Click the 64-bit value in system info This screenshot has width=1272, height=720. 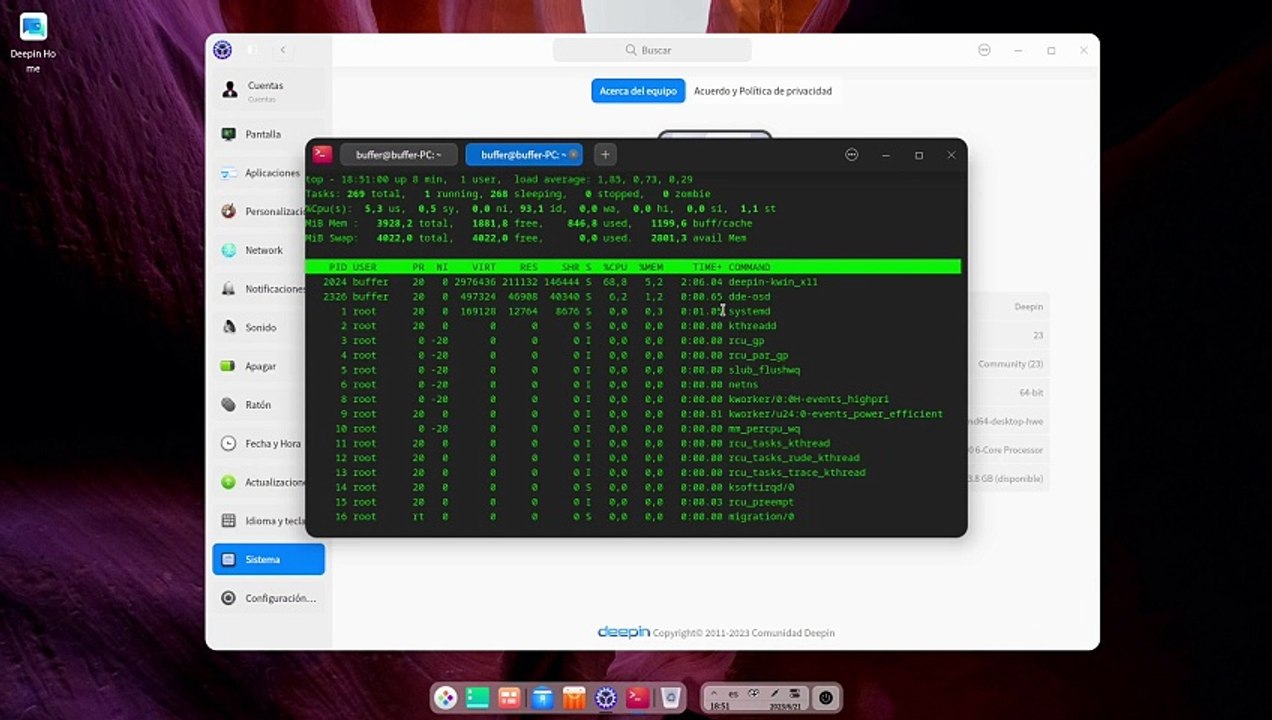(1031, 393)
